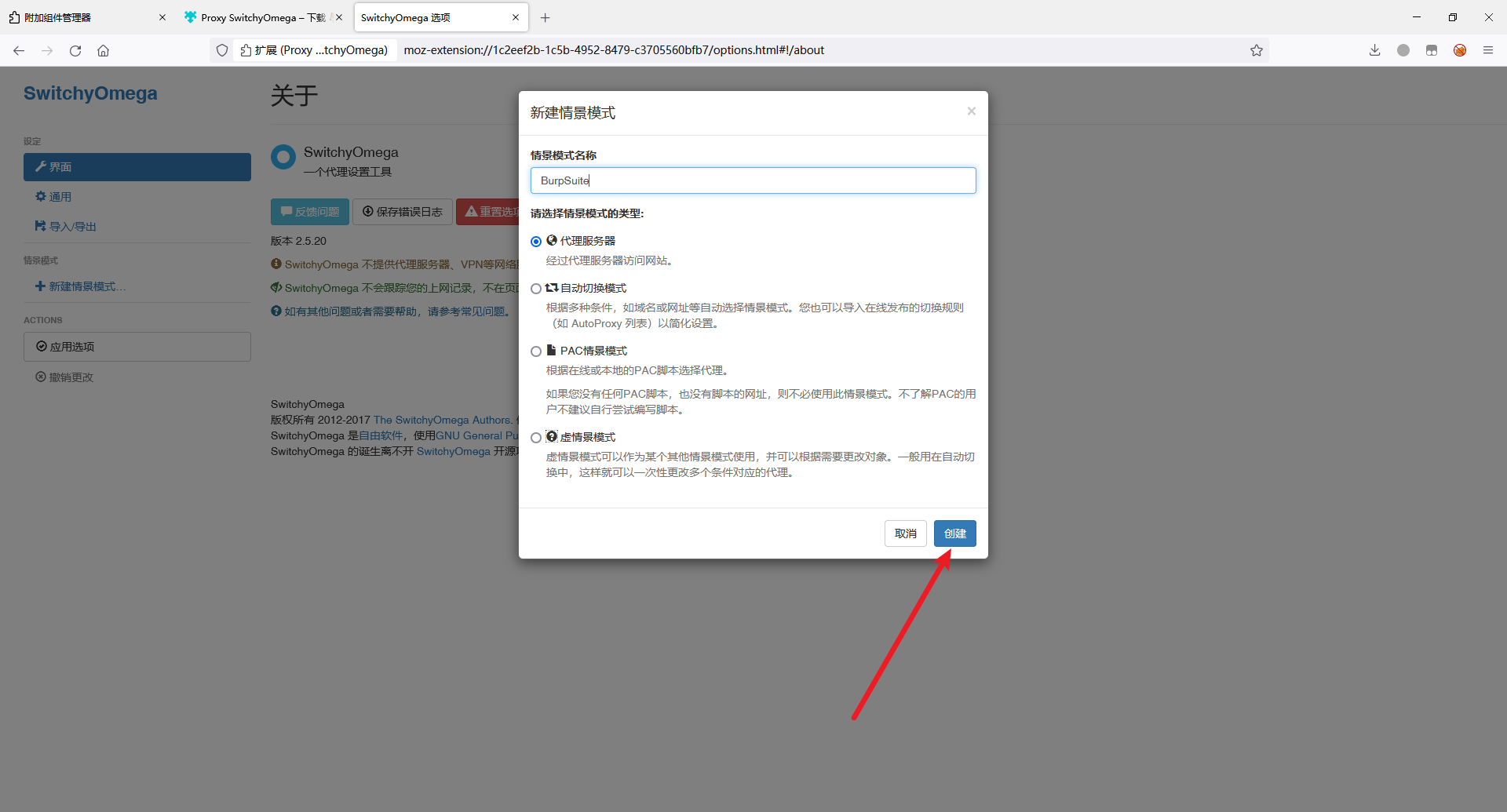The height and width of the screenshot is (812, 1507).
Task: Open the browser downloads panel
Action: click(1375, 50)
